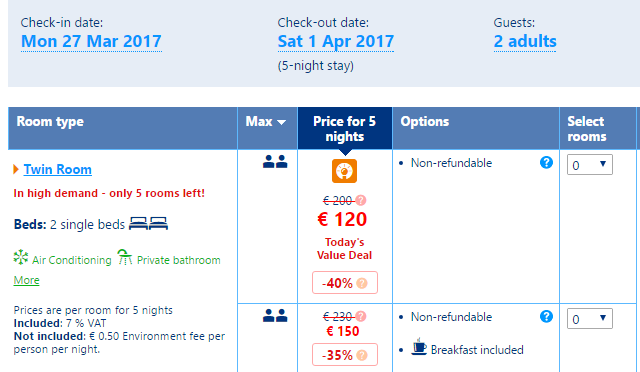Click help icon beside € 230 price

(361, 316)
